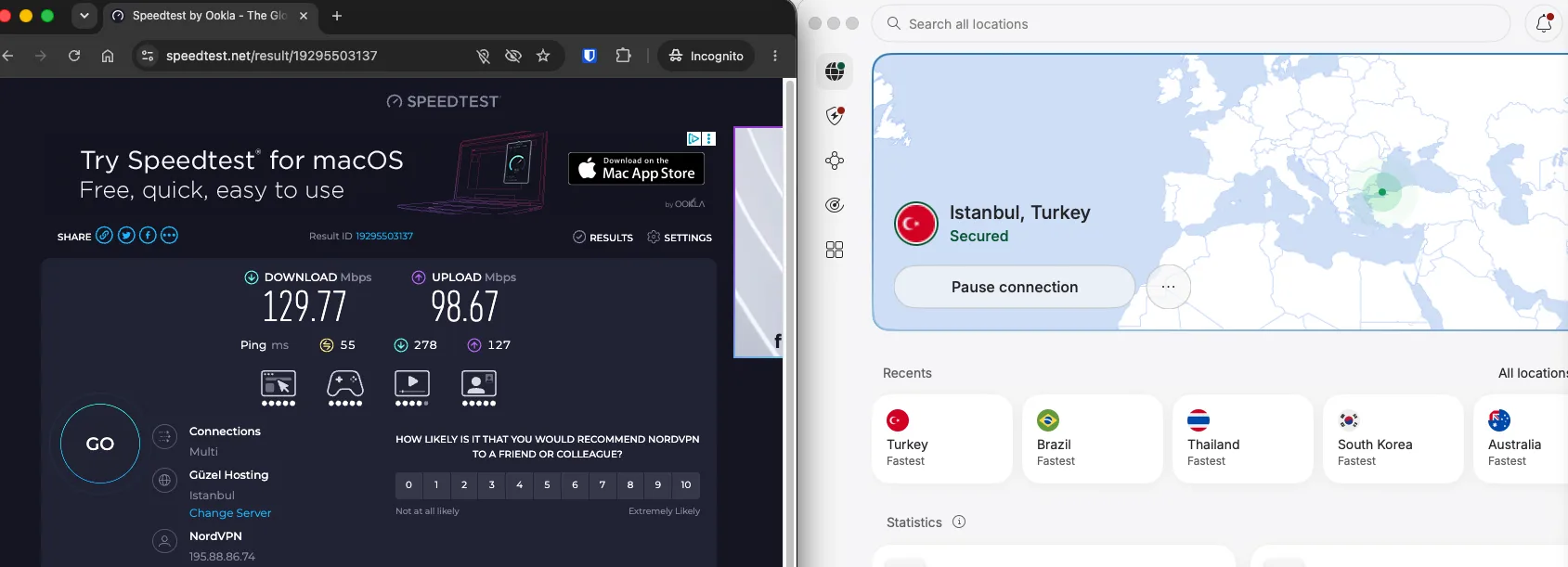Select rating 1 on recommend scale
Viewport: 1568px width, 567px height.
[436, 484]
